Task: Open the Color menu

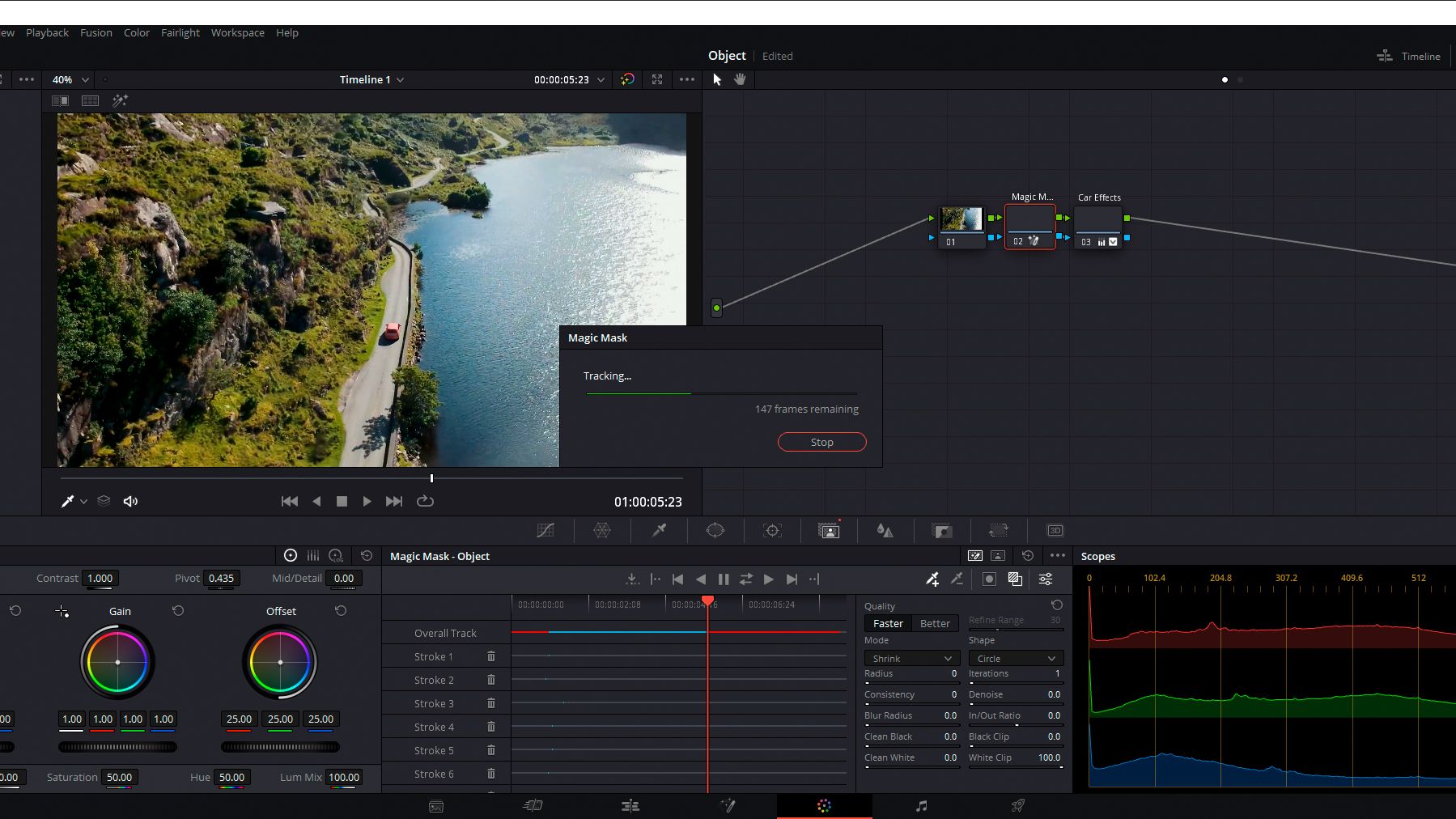Action: [137, 32]
